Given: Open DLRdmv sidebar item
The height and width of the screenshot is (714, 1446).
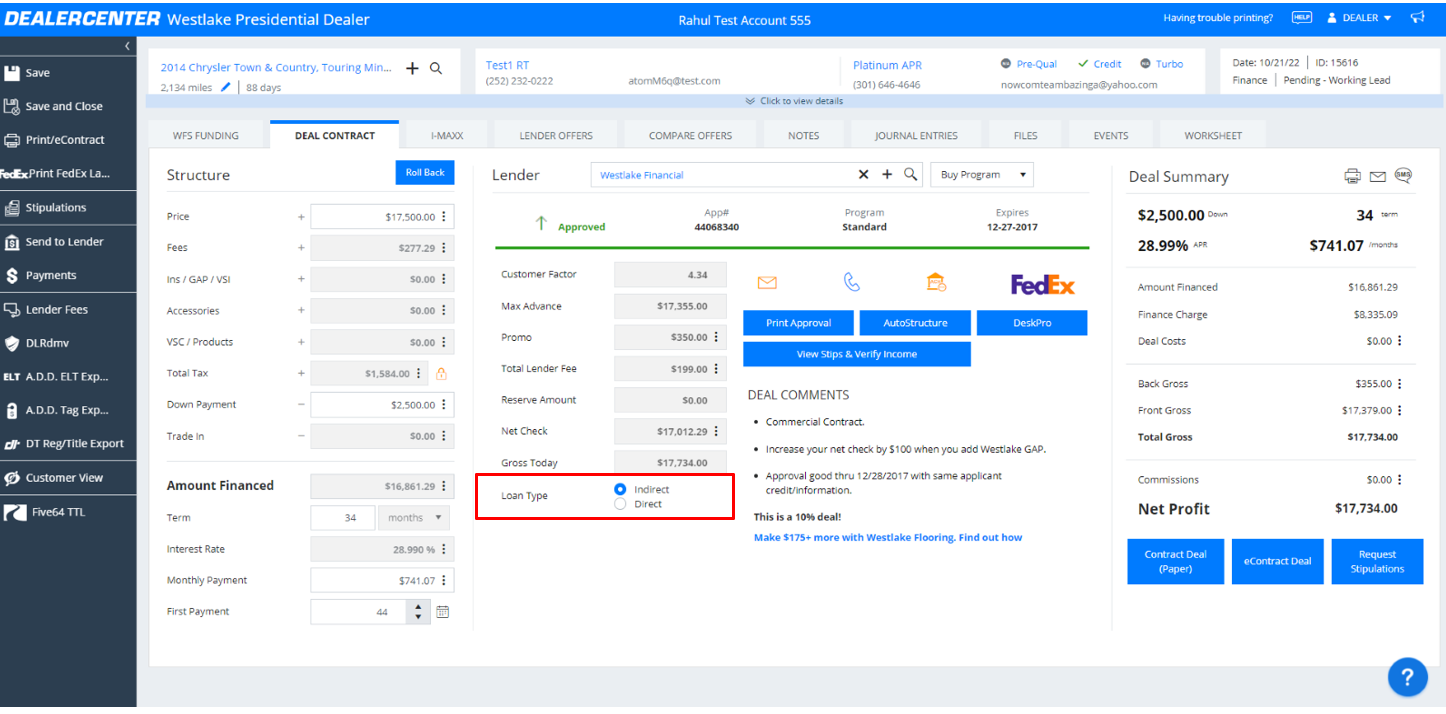Looking at the screenshot, I should click(x=67, y=343).
